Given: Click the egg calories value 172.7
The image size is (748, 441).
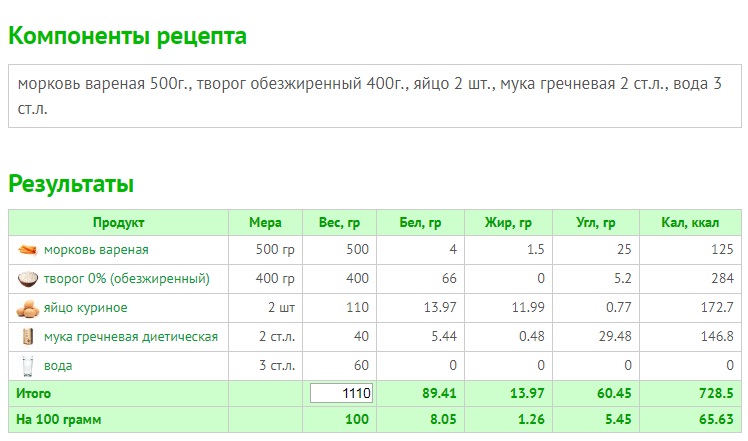Looking at the screenshot, I should click(x=717, y=307).
